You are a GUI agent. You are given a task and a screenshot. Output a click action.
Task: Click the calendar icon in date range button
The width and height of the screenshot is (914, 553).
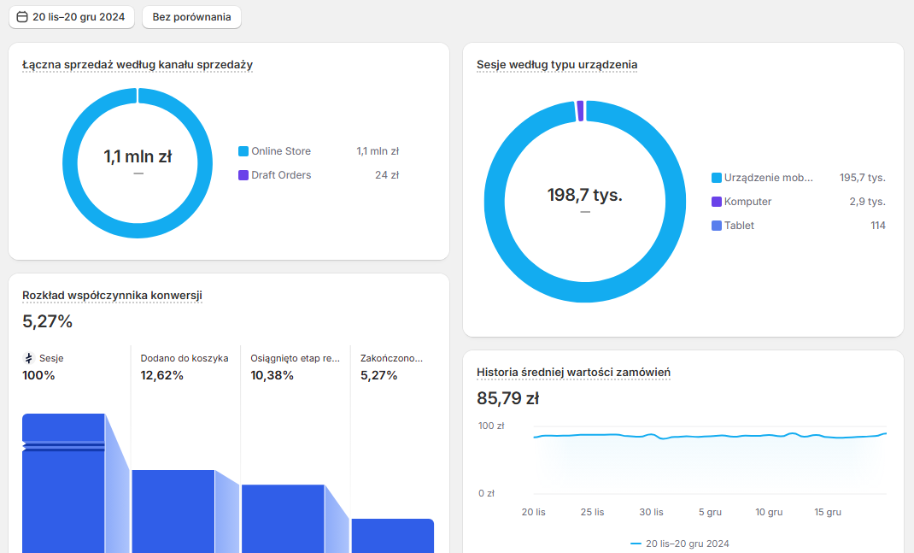(22, 17)
